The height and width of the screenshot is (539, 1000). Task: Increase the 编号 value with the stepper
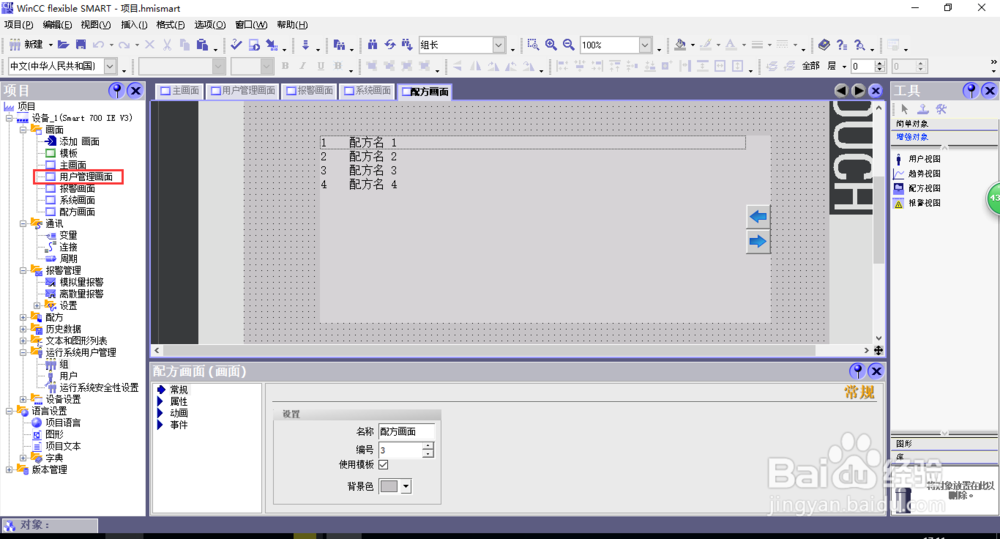tap(428, 446)
